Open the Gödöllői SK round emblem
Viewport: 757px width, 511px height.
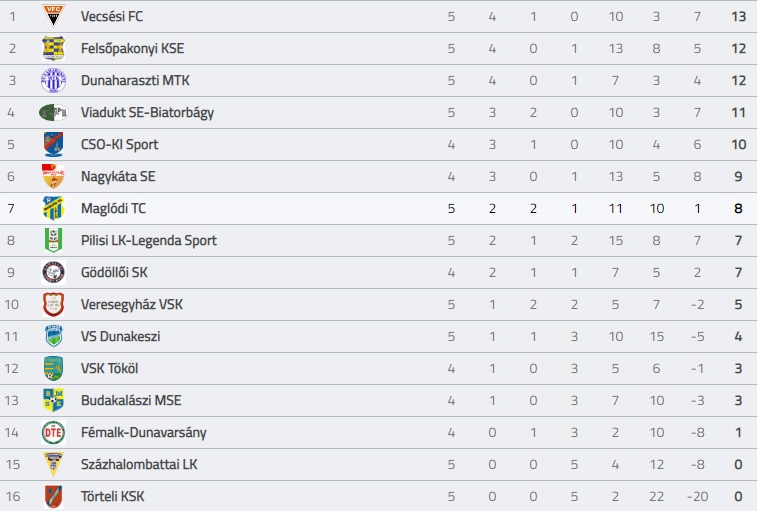pyautogui.click(x=53, y=272)
